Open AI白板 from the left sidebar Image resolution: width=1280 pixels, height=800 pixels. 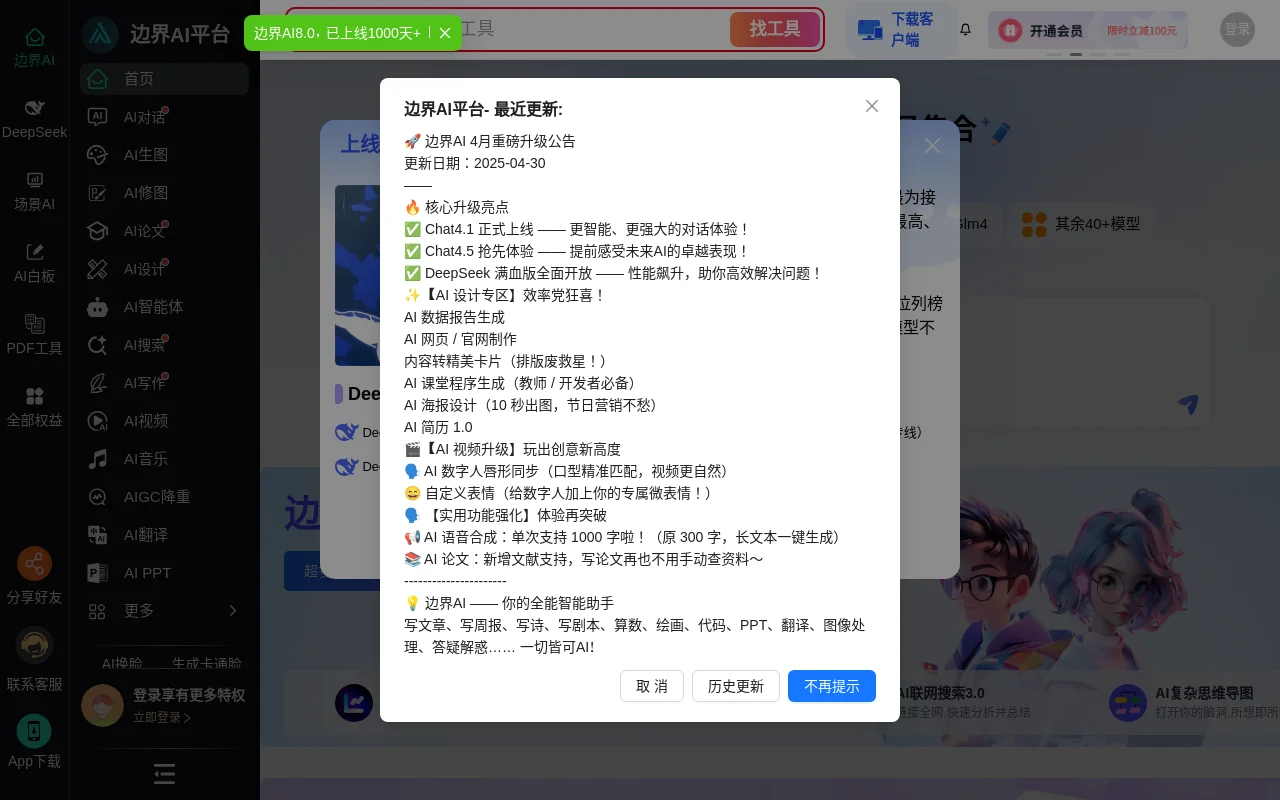pos(34,260)
